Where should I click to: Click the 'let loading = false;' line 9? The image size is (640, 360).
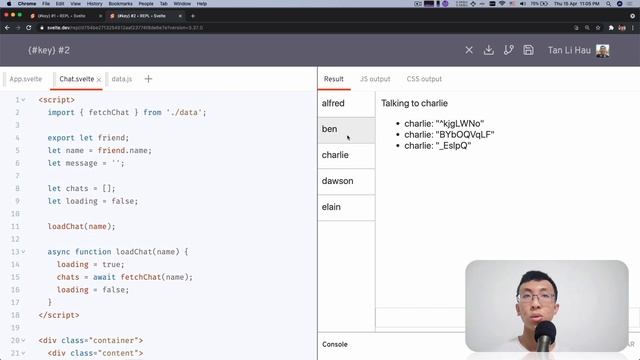tap(93, 201)
